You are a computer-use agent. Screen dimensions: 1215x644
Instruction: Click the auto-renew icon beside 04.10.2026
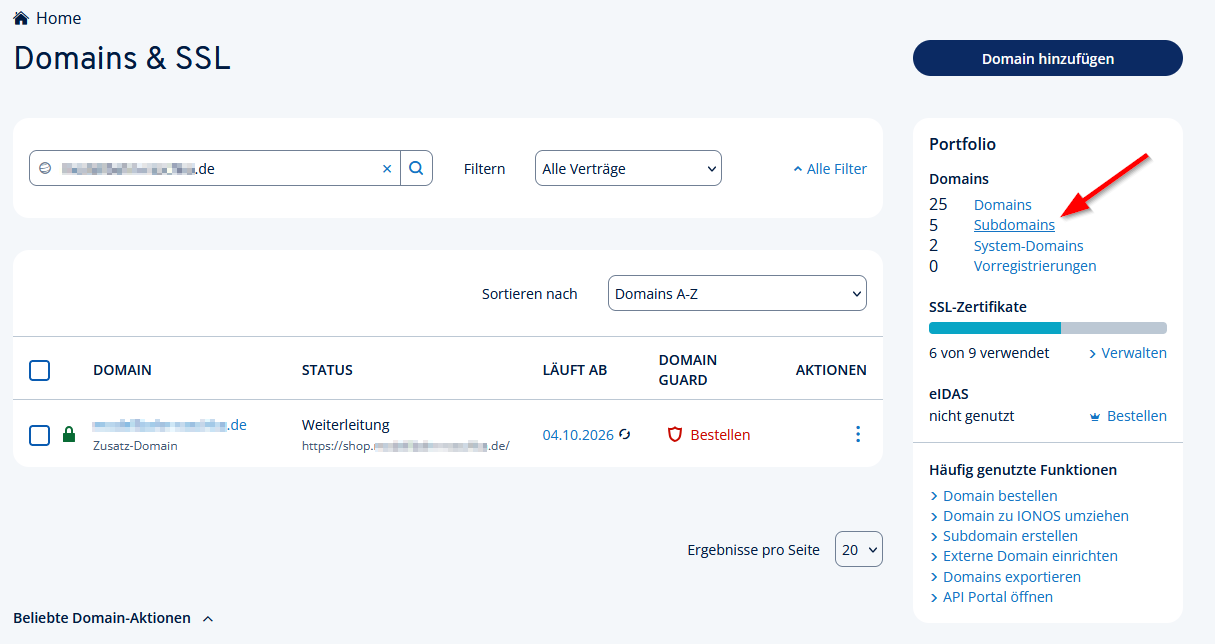coord(625,434)
